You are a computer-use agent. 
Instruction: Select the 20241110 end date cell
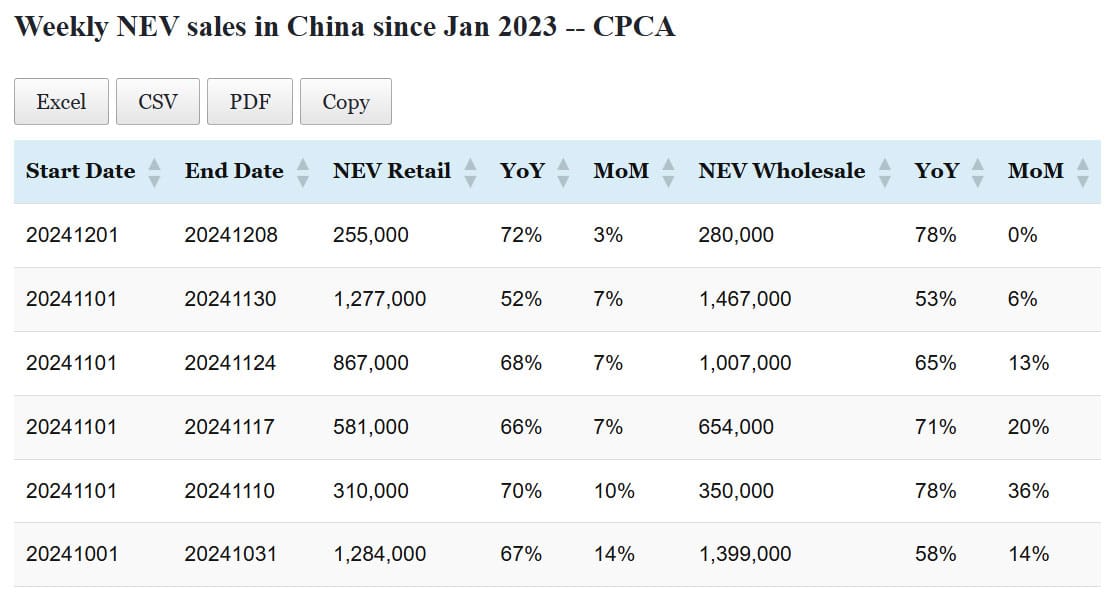[229, 491]
